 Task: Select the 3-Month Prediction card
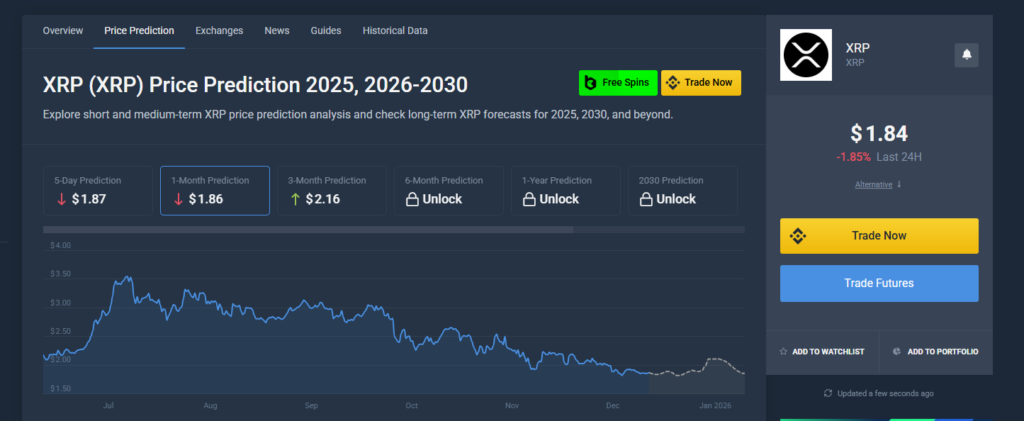(x=331, y=190)
